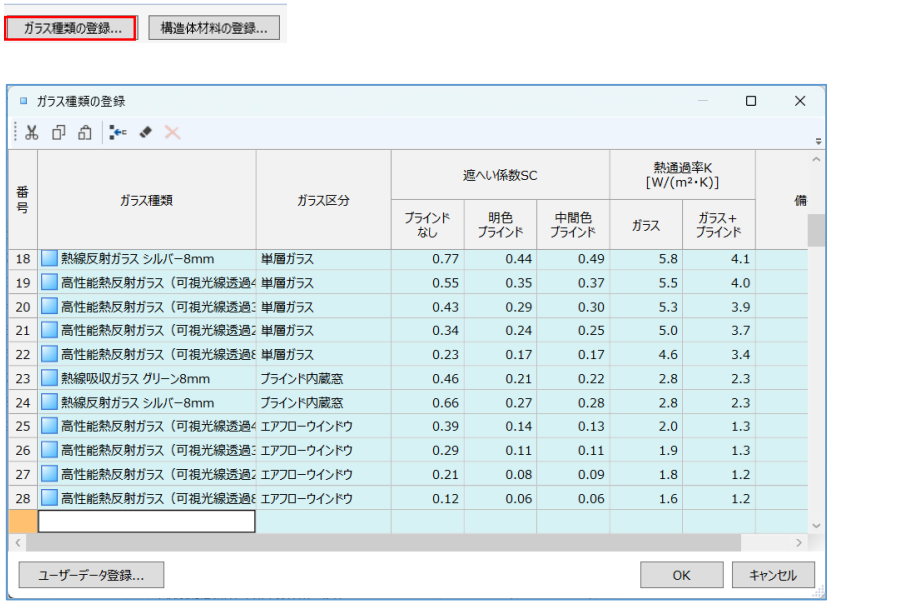Expand the toolbar overflow options arrow
Viewport: 908px width, 602px height.
click(x=819, y=141)
